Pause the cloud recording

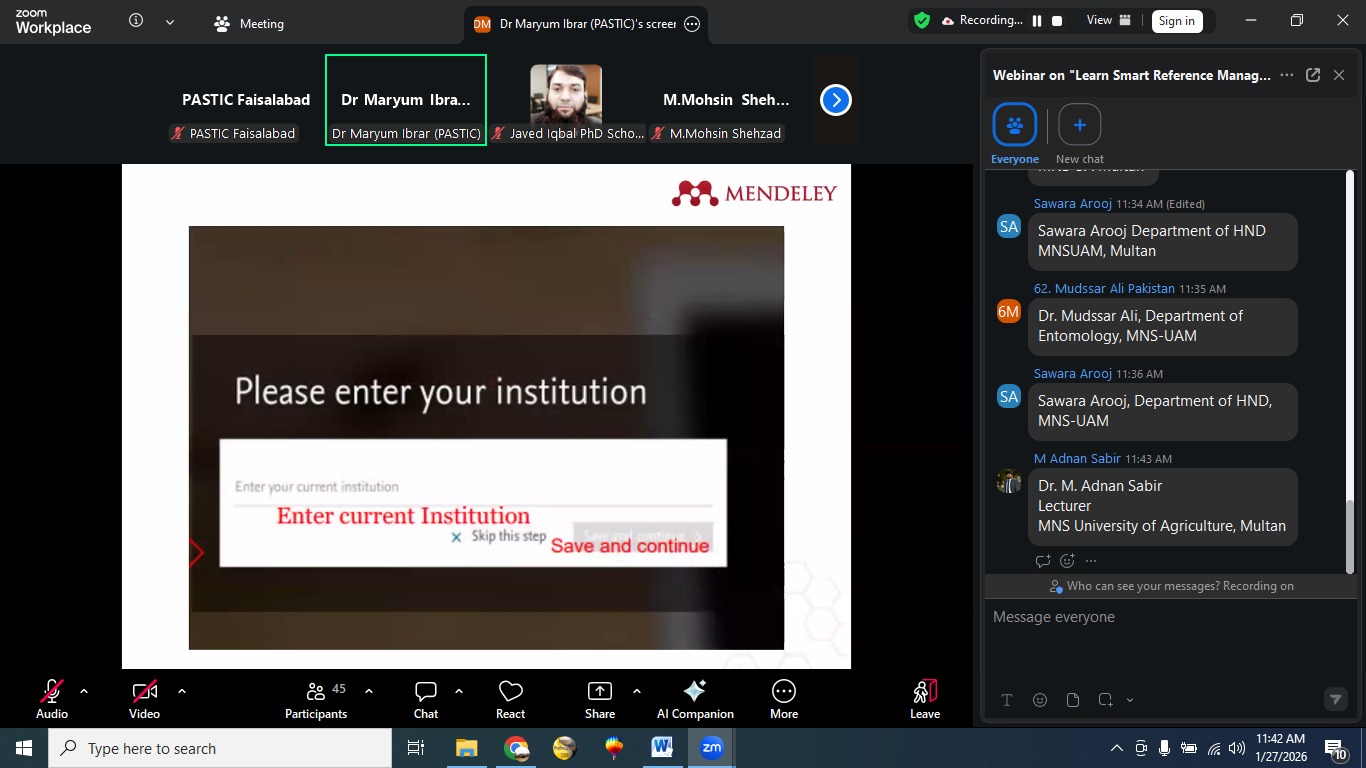[1037, 20]
